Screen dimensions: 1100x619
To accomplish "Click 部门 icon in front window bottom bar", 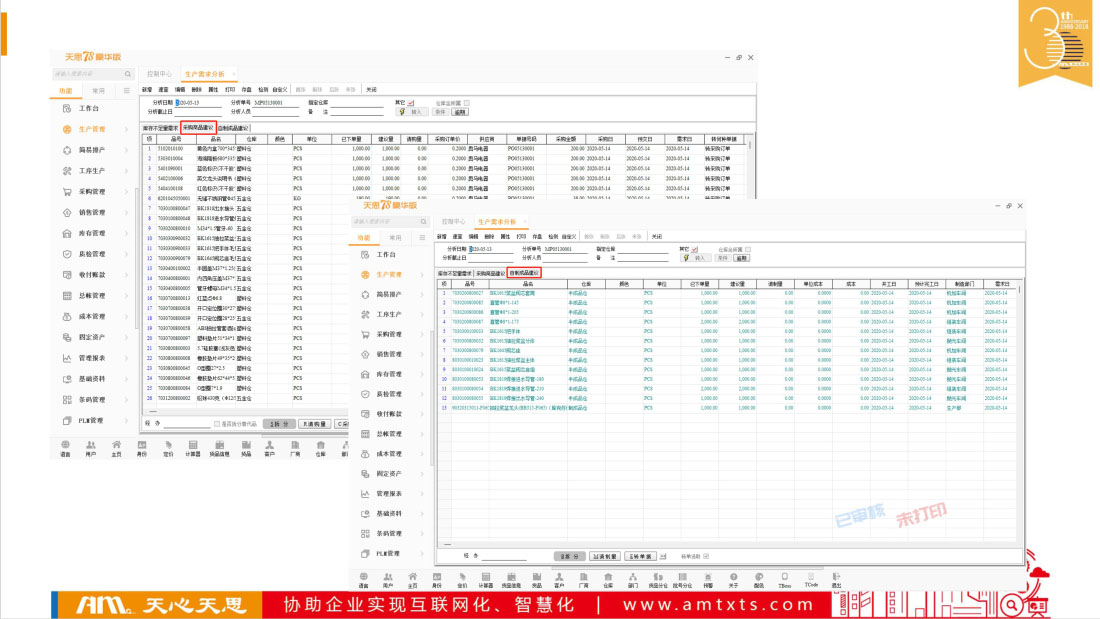I will (632, 577).
